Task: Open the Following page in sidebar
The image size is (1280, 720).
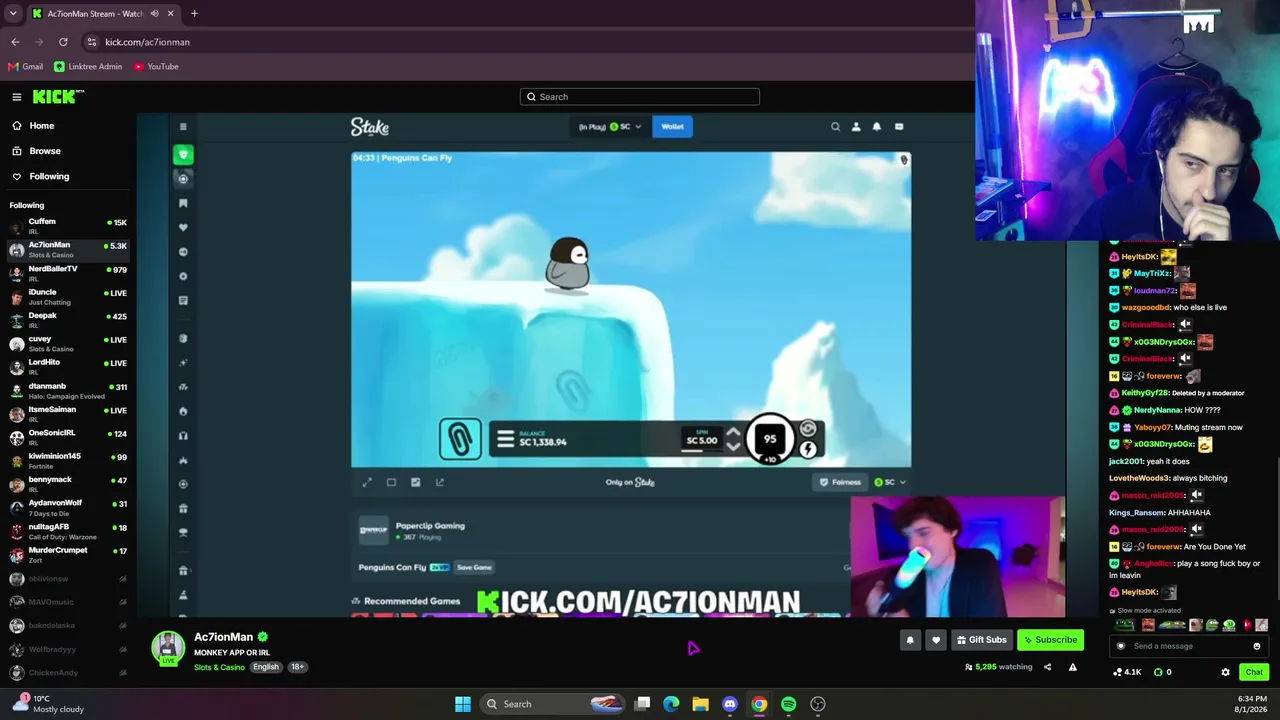Action: (x=49, y=176)
